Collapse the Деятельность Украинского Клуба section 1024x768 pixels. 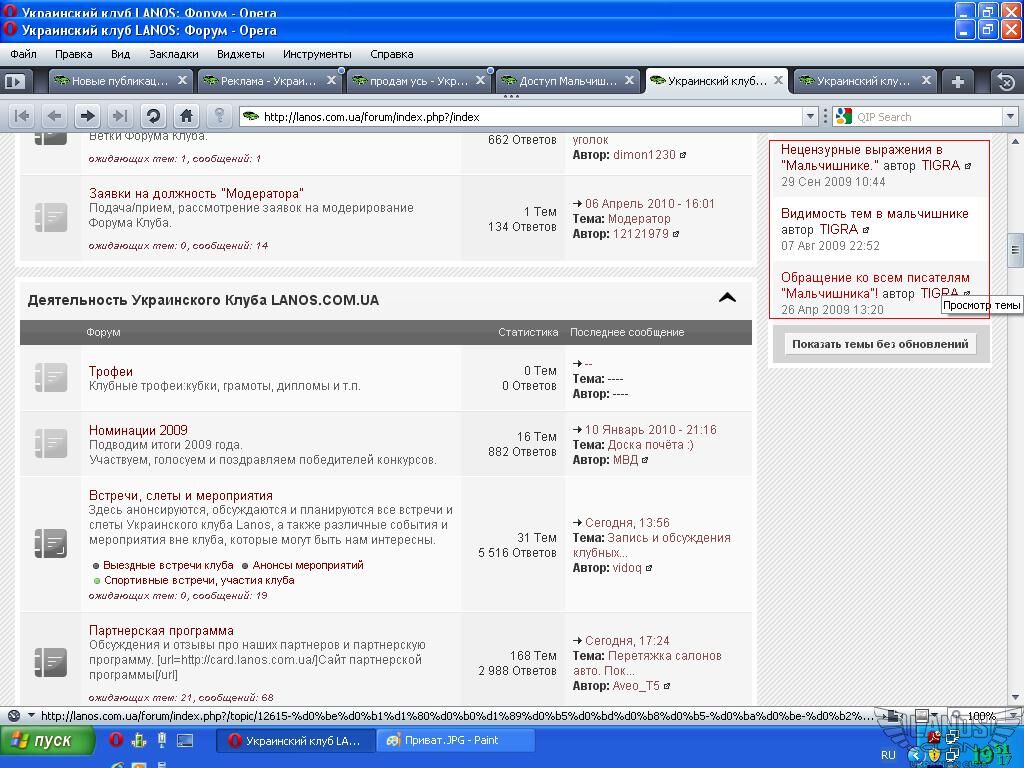pyautogui.click(x=727, y=298)
